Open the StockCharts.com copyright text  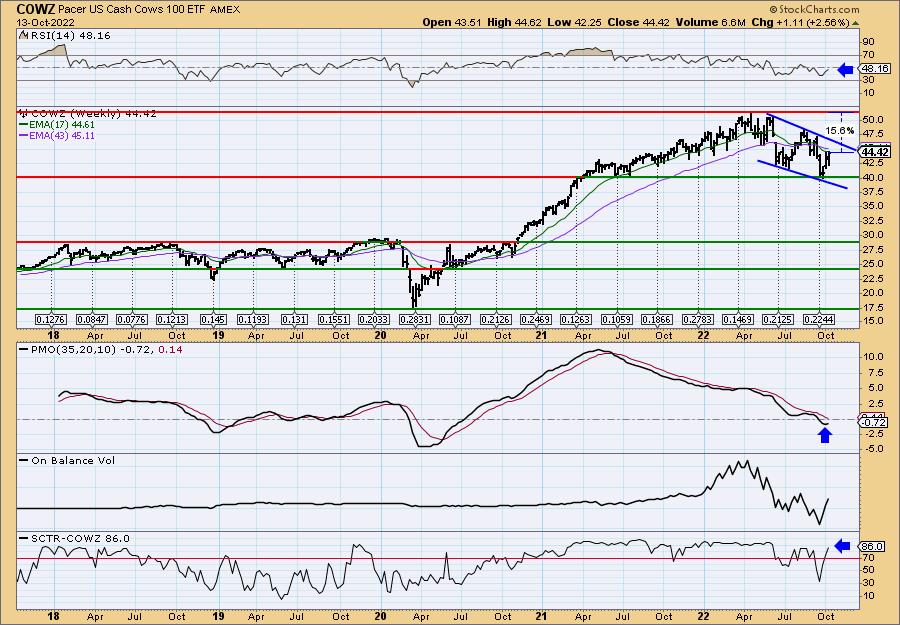(814, 9)
